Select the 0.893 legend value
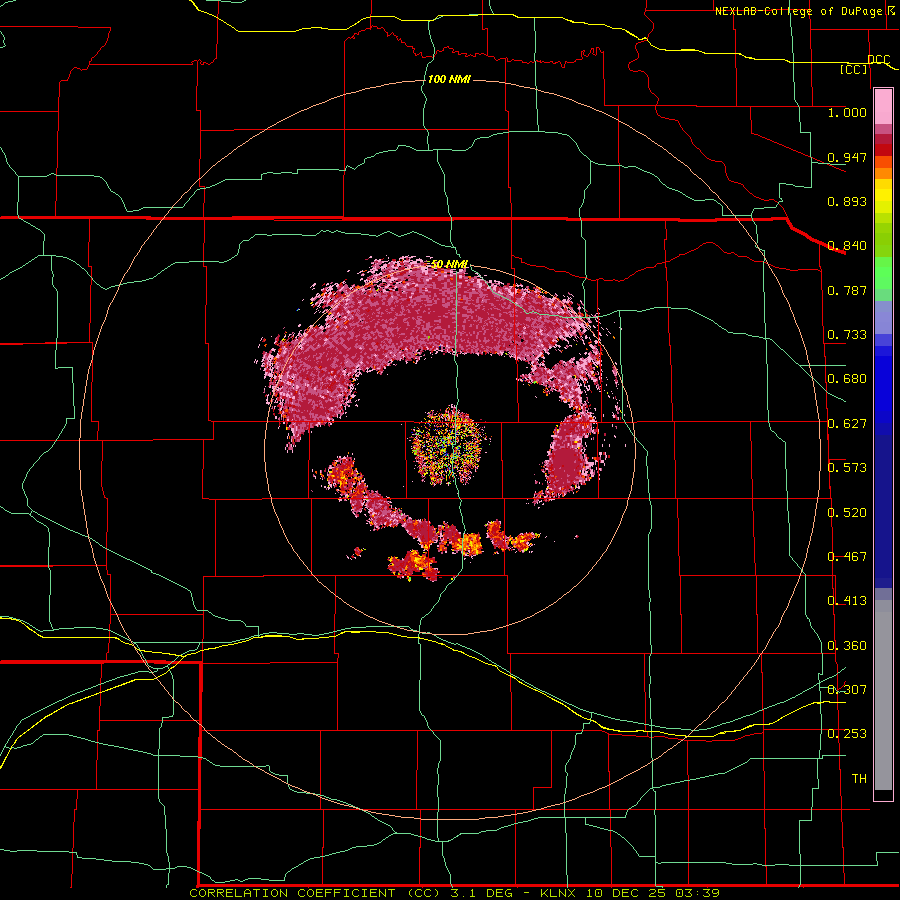 coord(847,201)
